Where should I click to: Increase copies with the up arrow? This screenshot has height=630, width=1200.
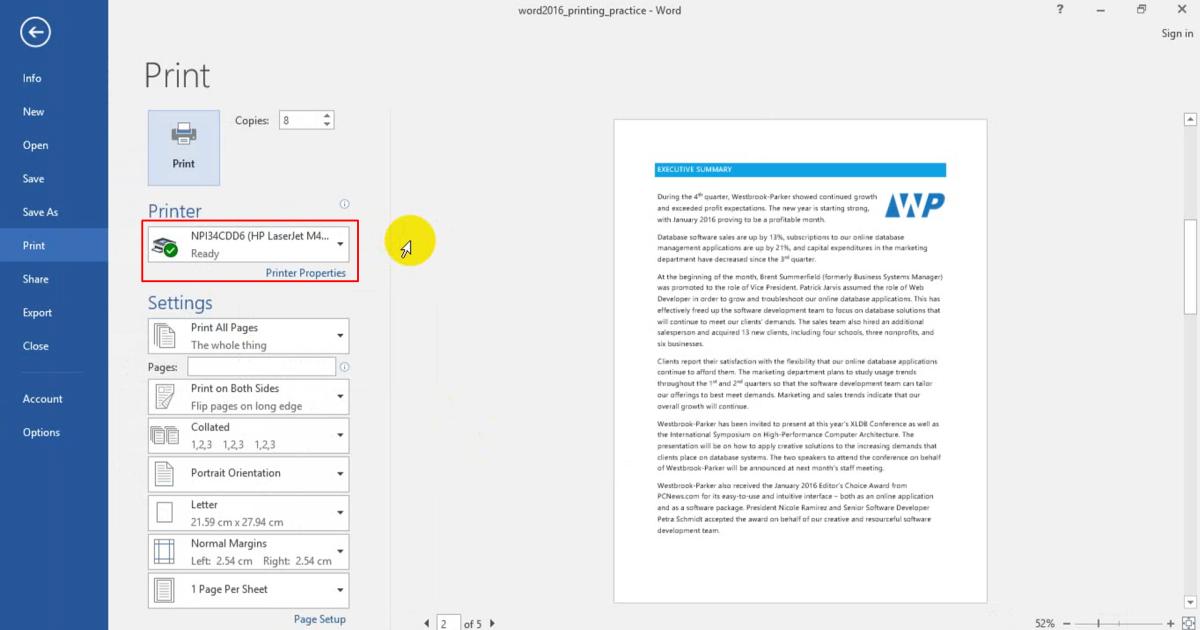point(327,116)
